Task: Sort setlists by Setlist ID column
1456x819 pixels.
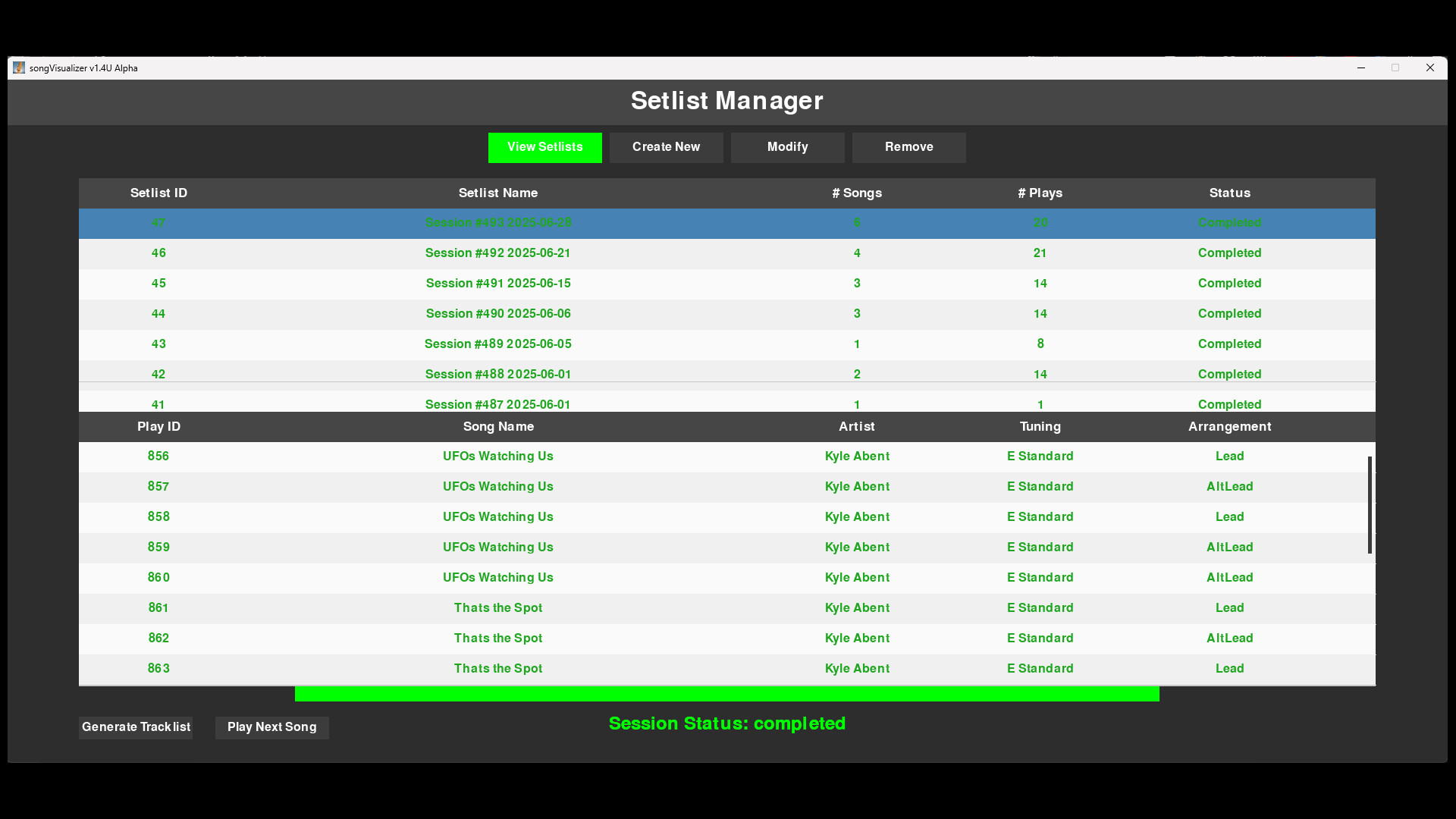Action: [158, 193]
